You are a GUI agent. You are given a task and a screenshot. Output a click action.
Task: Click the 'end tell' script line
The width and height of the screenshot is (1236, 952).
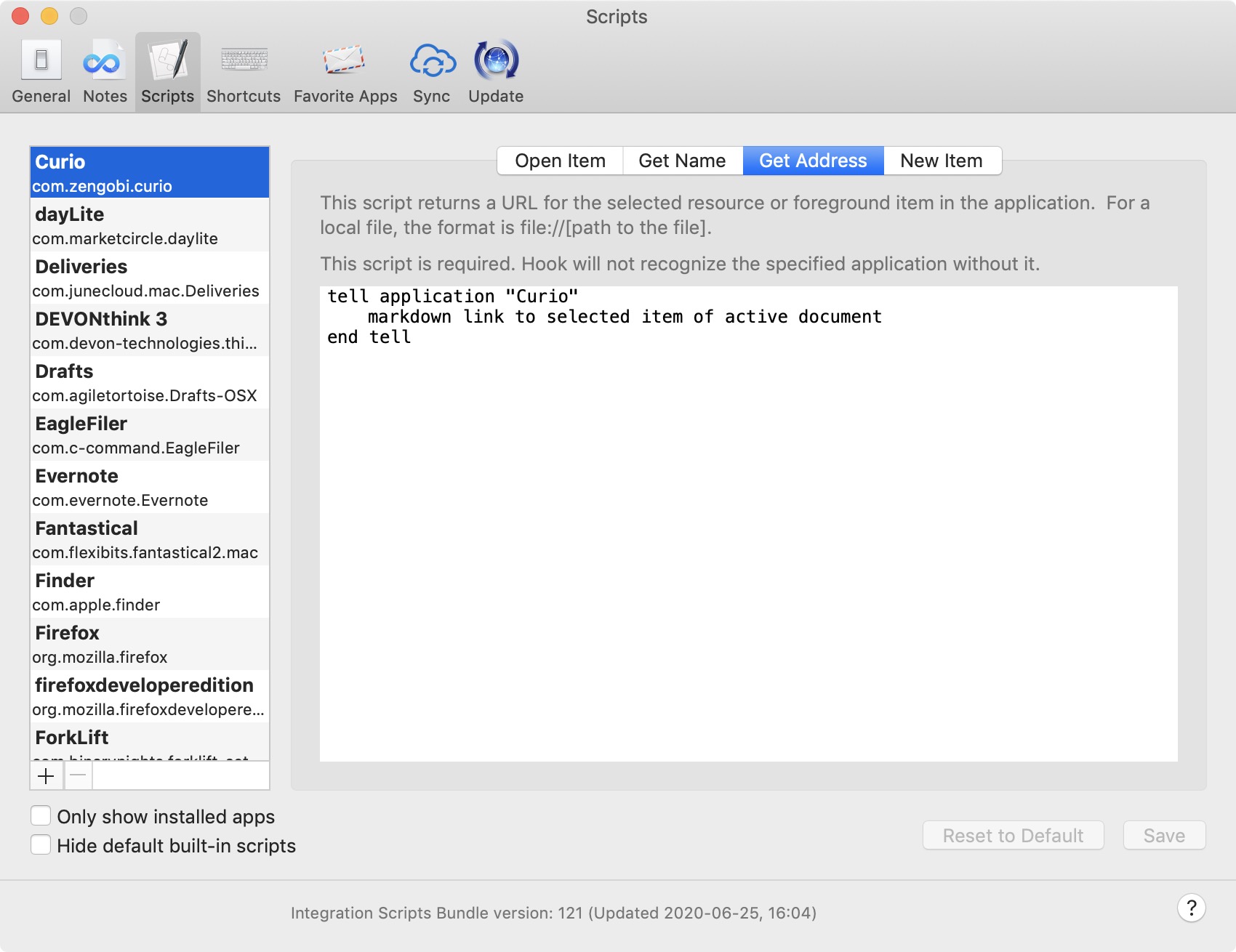(369, 337)
